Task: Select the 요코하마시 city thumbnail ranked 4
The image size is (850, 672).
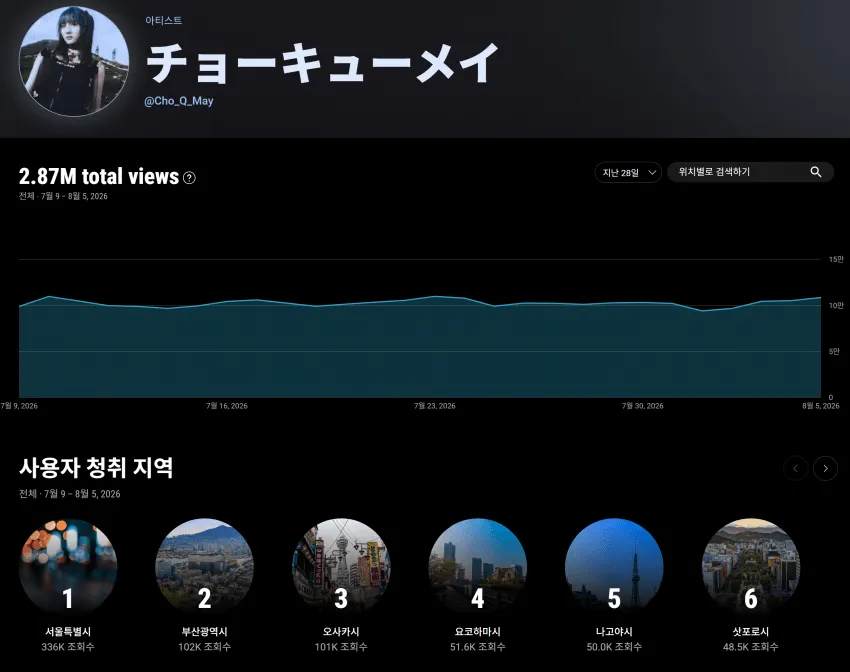Action: click(478, 567)
